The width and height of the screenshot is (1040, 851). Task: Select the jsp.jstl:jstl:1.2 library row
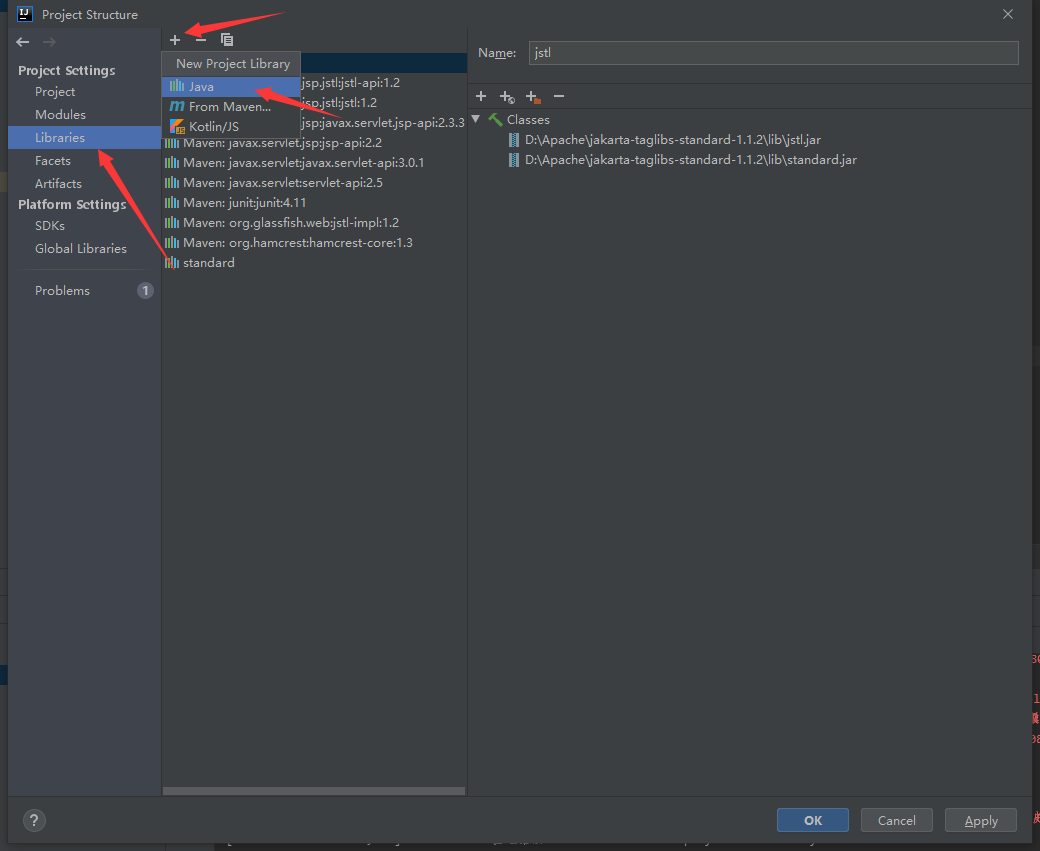point(383,103)
